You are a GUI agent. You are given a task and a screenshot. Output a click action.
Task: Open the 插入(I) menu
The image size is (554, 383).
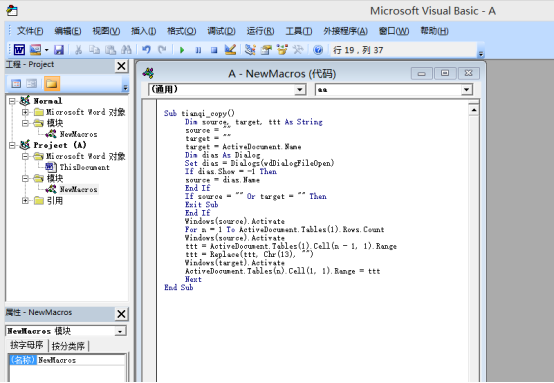[143, 31]
